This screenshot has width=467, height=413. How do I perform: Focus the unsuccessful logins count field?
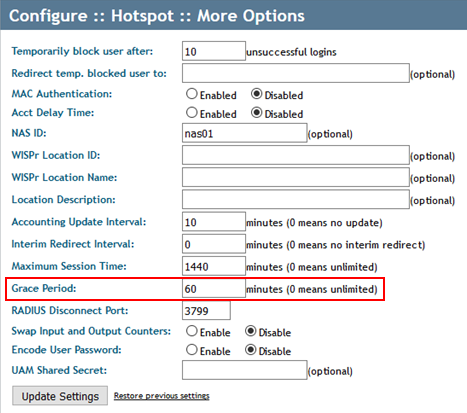pyautogui.click(x=214, y=51)
